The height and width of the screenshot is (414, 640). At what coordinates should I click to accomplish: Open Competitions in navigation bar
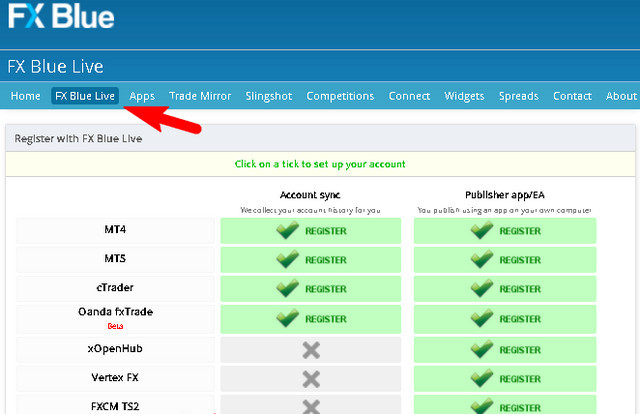340,96
